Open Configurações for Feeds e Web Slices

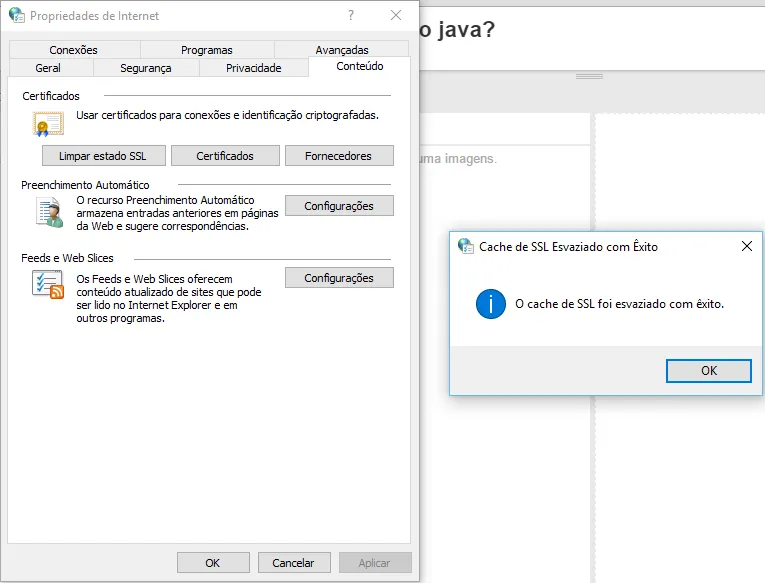(339, 278)
